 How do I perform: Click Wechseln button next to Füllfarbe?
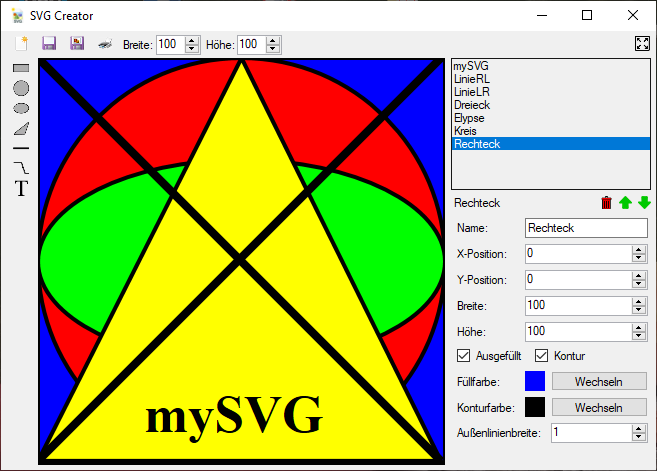598,381
